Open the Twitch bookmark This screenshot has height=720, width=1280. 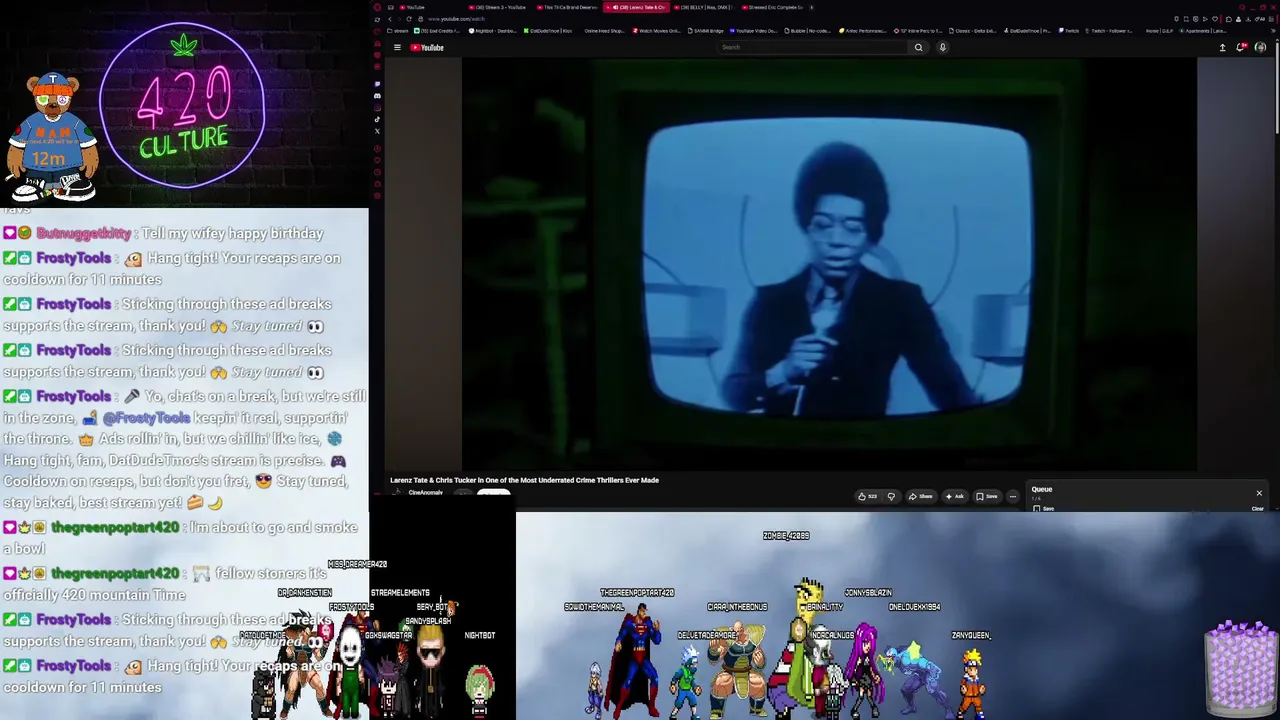(x=1070, y=31)
